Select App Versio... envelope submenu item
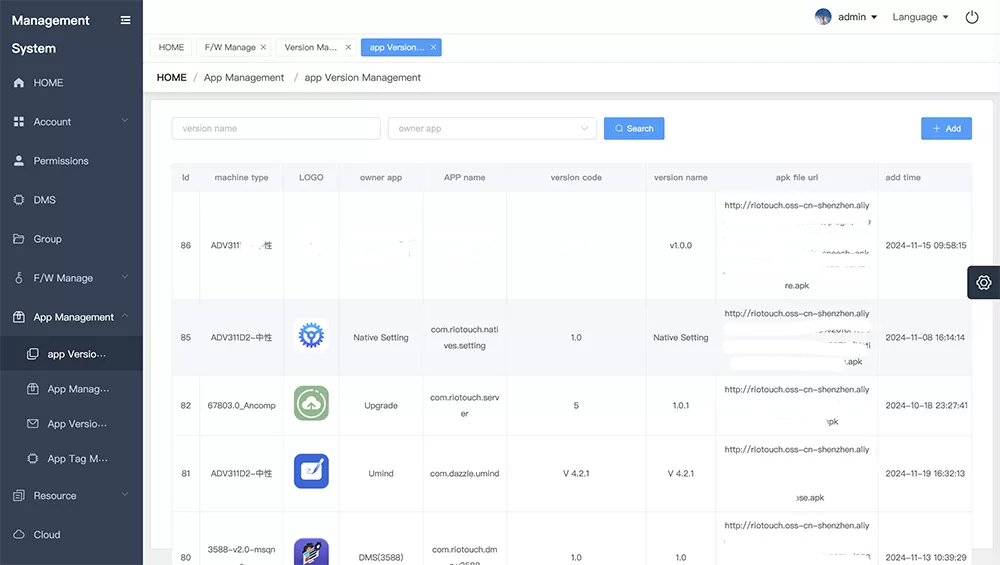The image size is (1000, 565). 71,424
